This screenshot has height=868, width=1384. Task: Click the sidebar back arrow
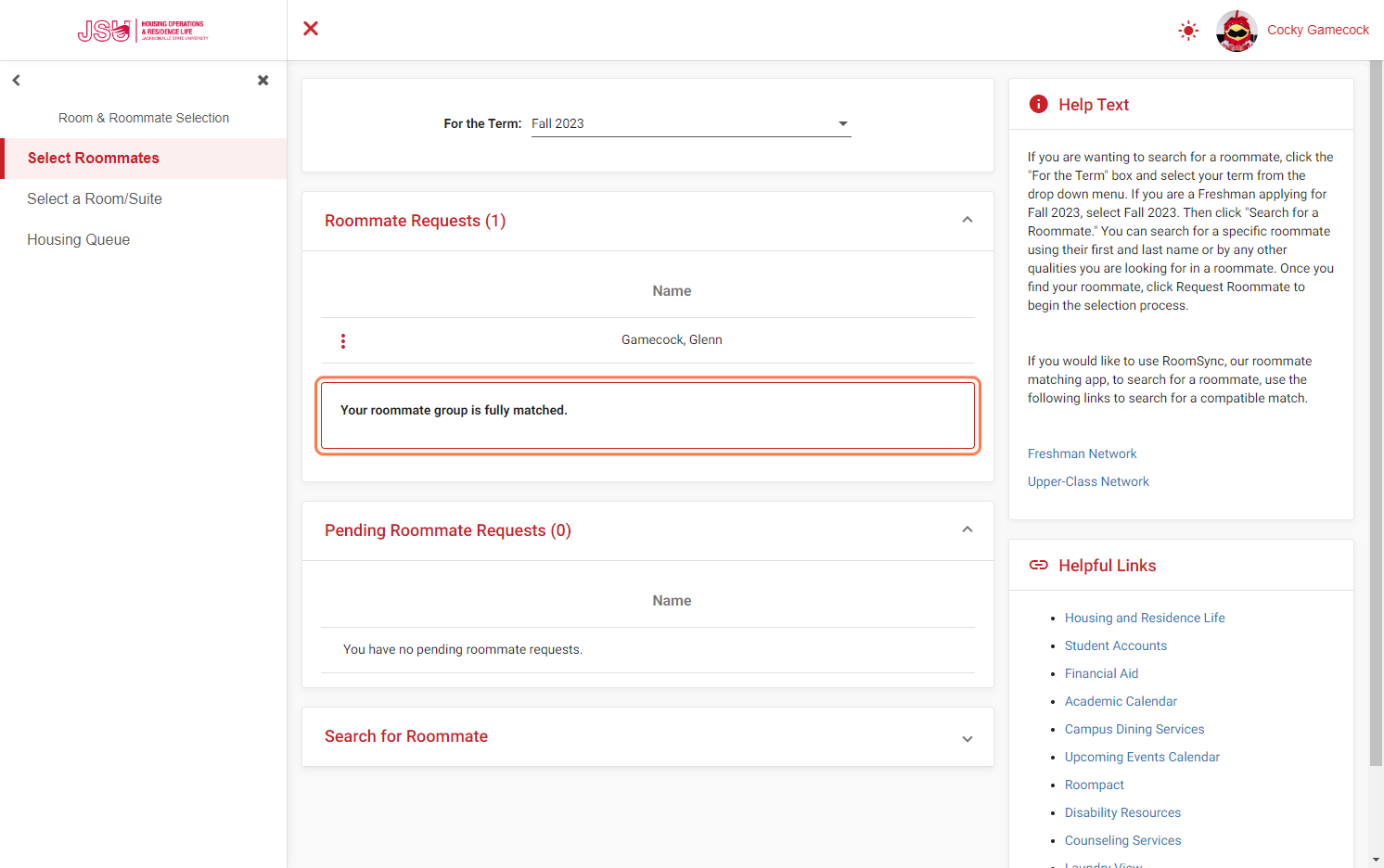tap(16, 81)
